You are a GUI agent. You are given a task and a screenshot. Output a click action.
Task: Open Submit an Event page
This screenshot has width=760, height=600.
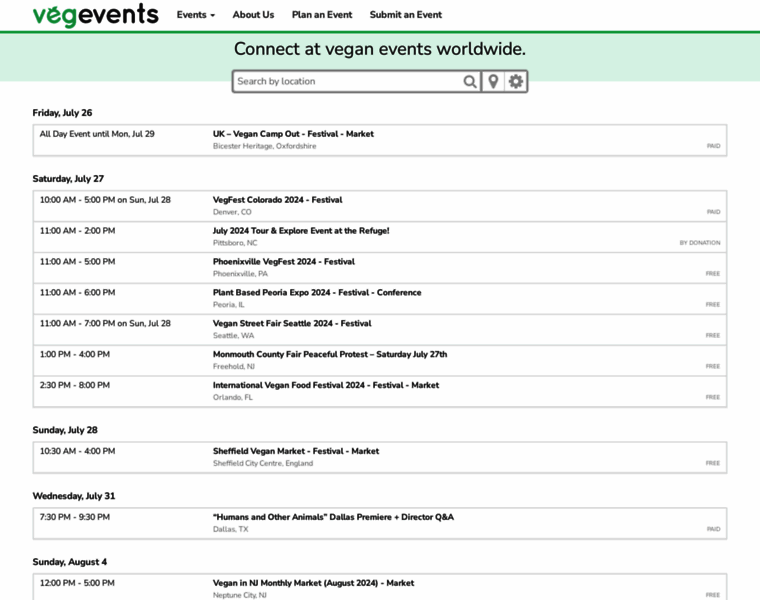(405, 15)
